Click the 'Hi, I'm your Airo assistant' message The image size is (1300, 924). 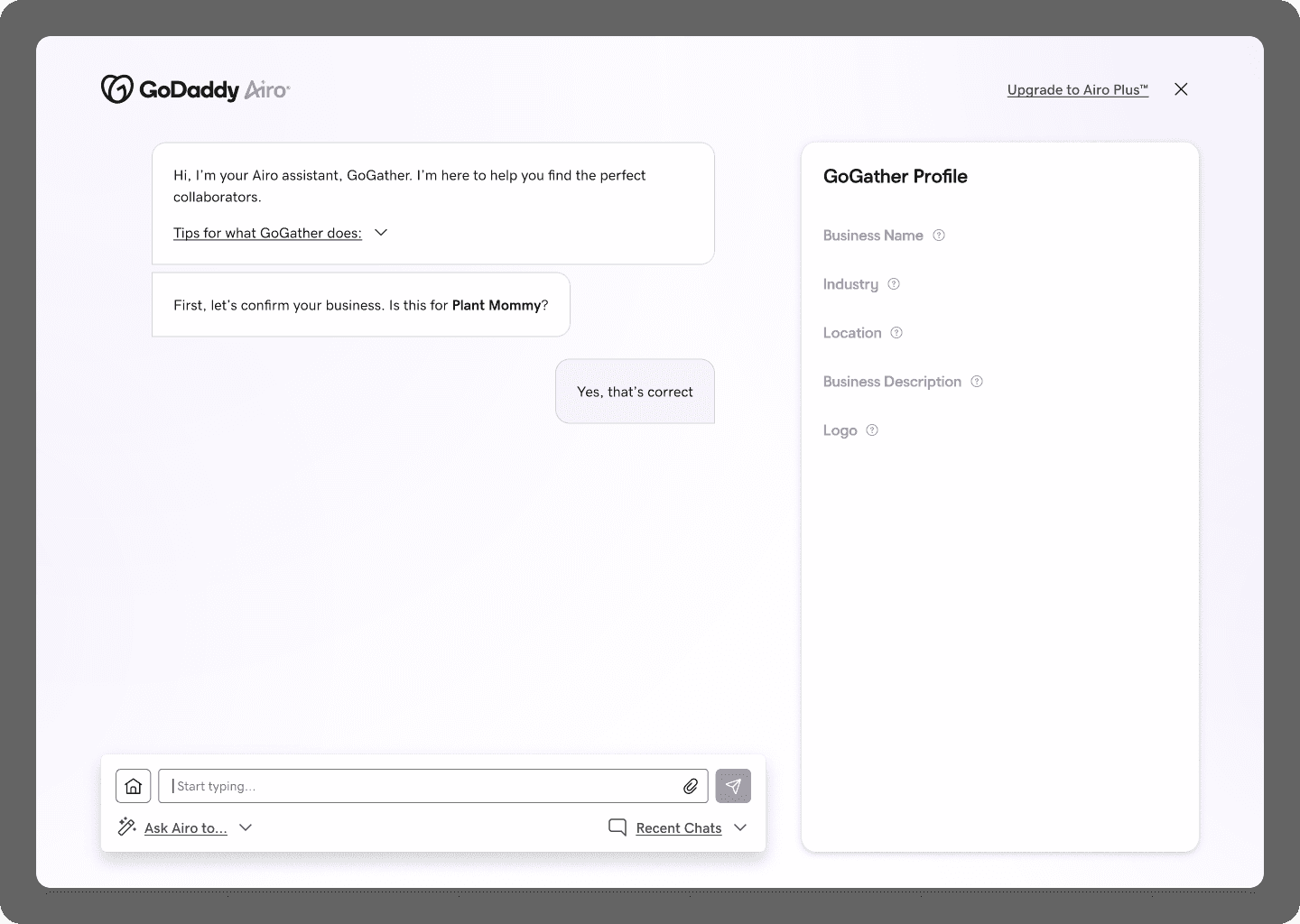(x=433, y=203)
